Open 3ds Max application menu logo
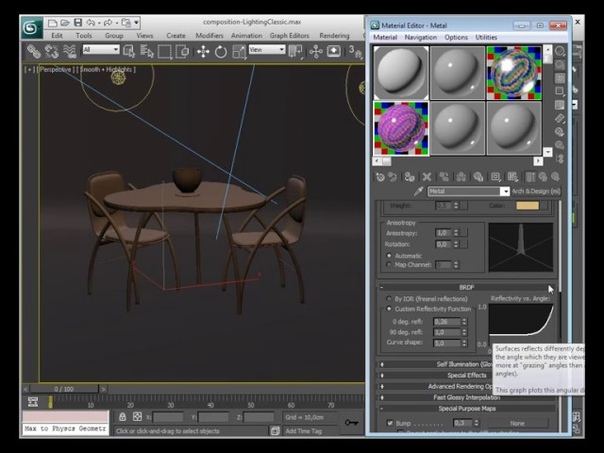The image size is (604, 453). click(x=31, y=27)
